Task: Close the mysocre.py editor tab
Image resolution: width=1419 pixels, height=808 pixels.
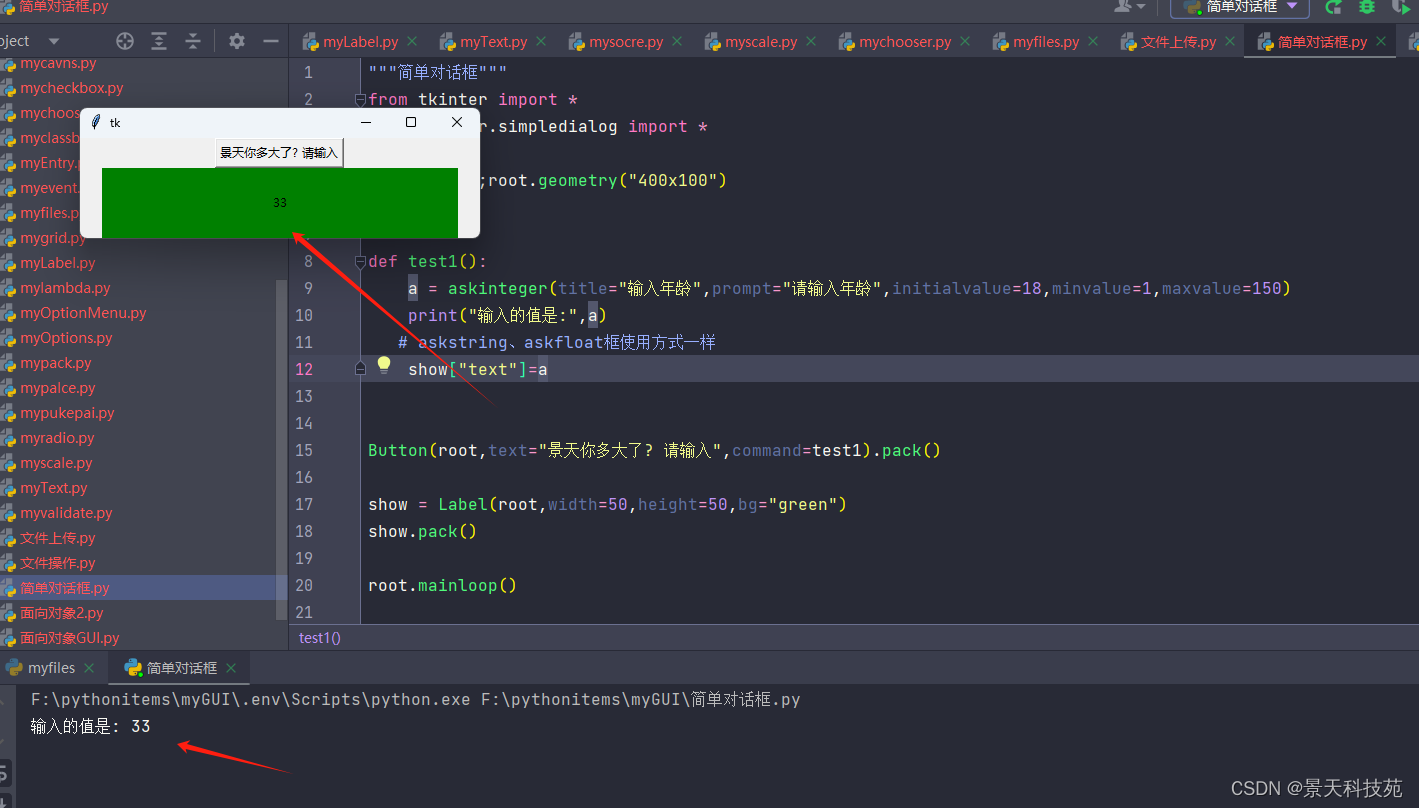Action: [x=678, y=42]
